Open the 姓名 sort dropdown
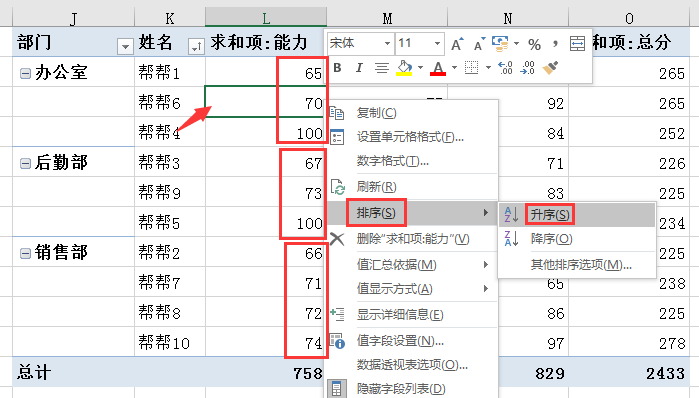 pos(196,46)
